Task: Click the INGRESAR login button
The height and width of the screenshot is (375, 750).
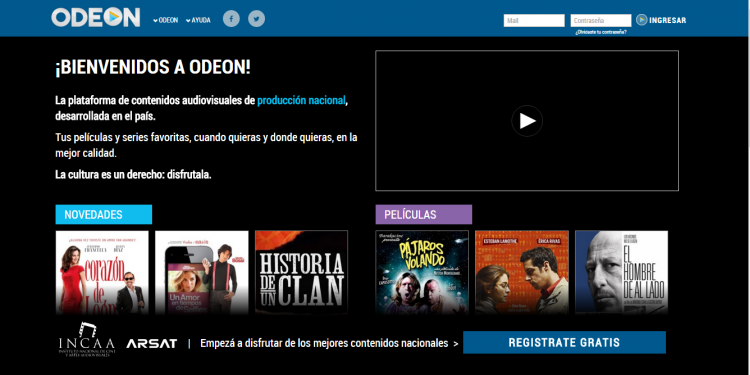Action: pyautogui.click(x=667, y=21)
